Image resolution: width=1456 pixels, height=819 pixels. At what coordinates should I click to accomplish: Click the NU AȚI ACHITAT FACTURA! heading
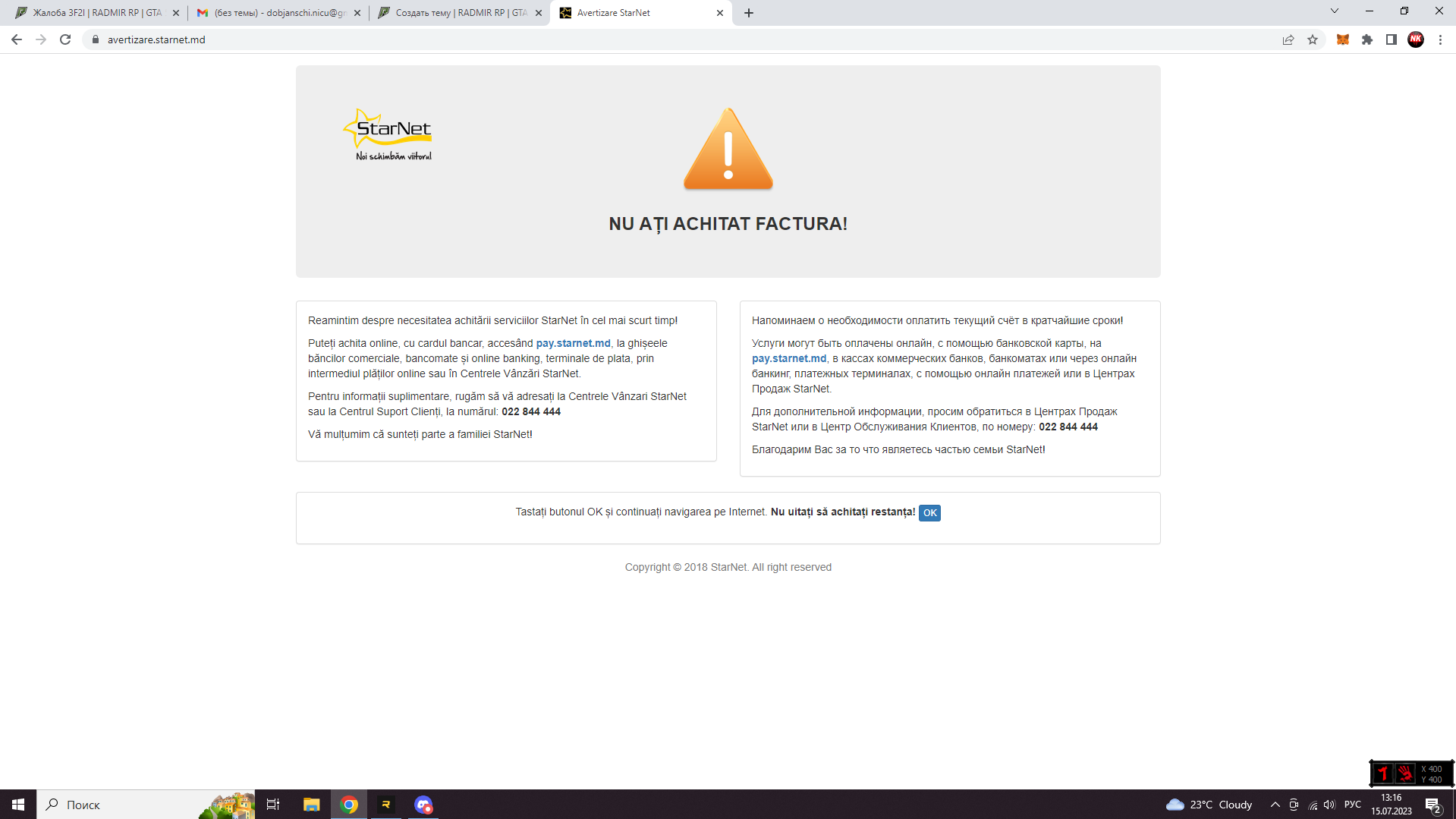728,224
